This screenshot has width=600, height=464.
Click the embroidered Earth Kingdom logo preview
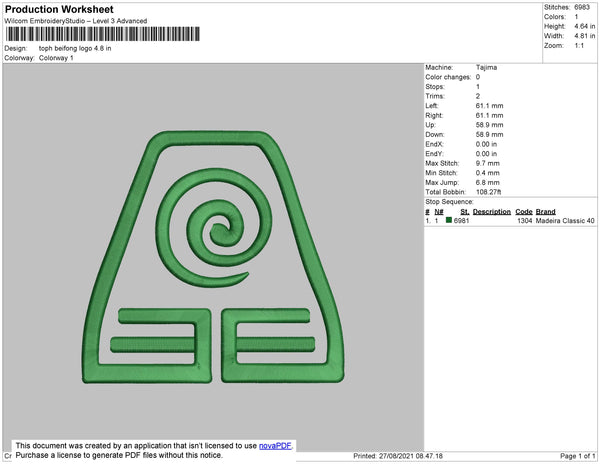(x=213, y=257)
